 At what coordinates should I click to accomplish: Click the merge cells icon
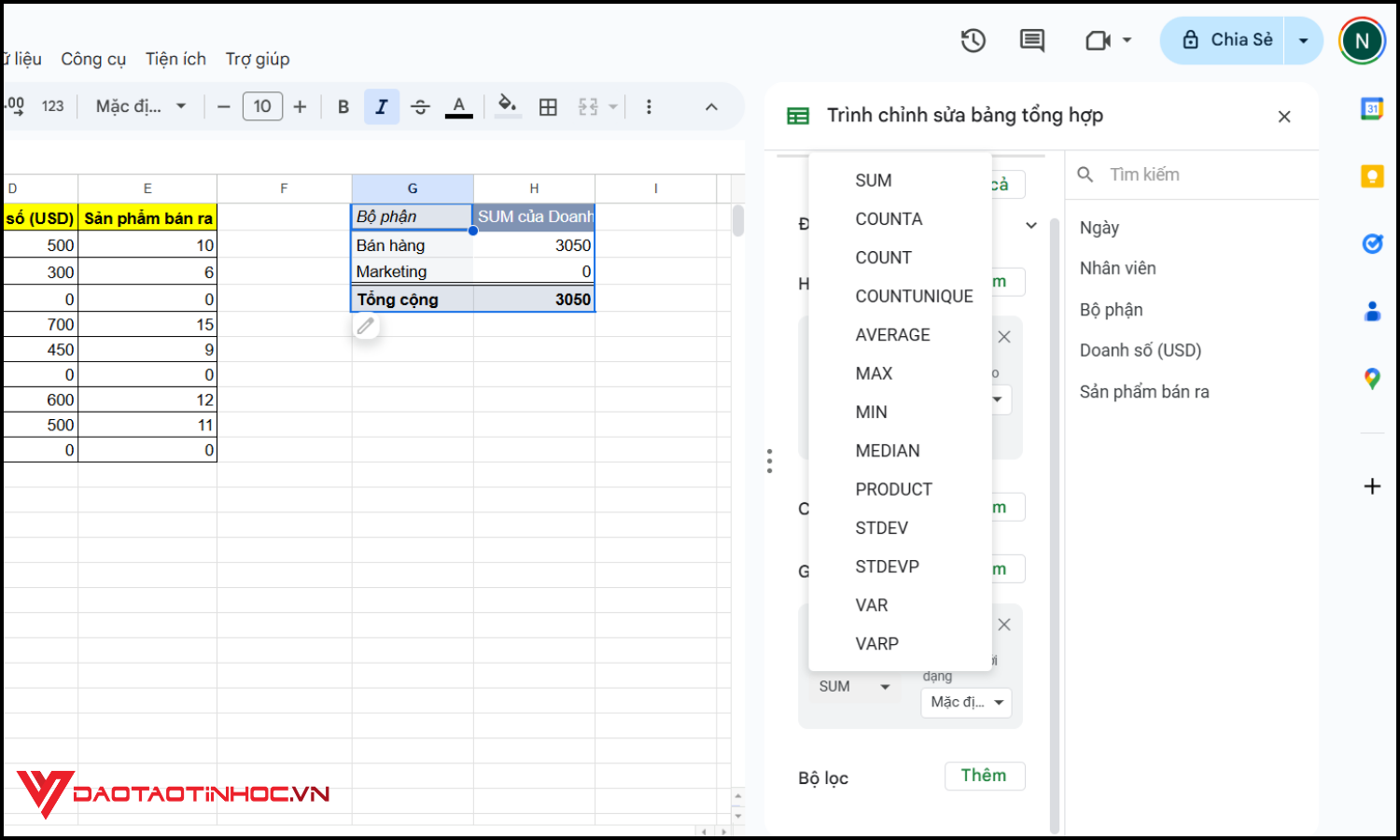point(588,106)
